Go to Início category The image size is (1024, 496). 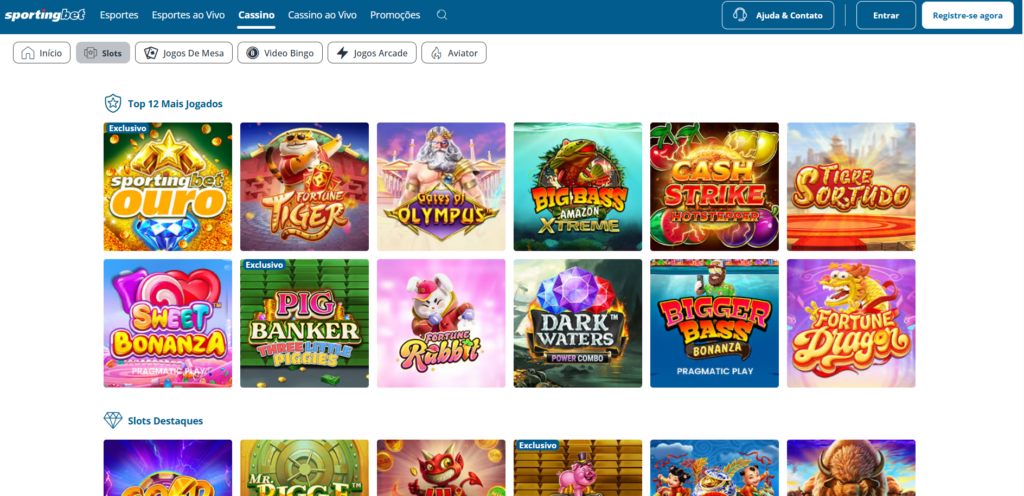click(x=42, y=53)
